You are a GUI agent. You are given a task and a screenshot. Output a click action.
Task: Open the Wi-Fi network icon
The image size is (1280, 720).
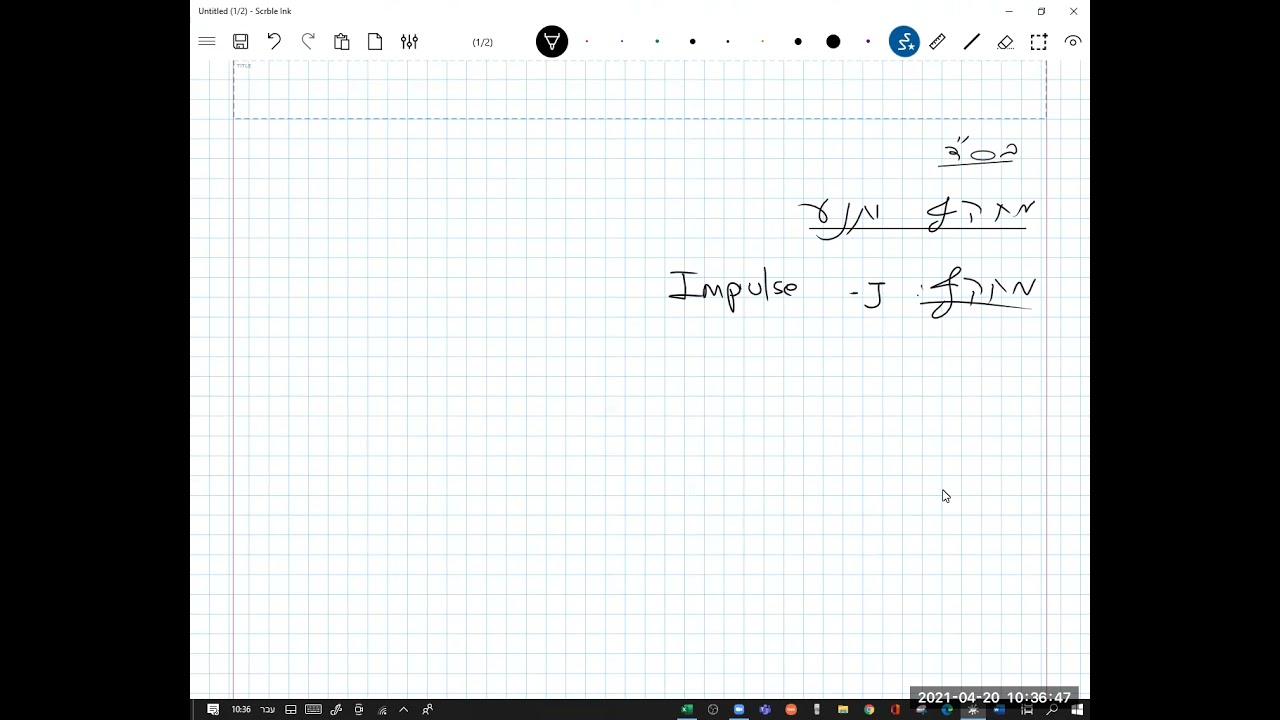click(382, 710)
